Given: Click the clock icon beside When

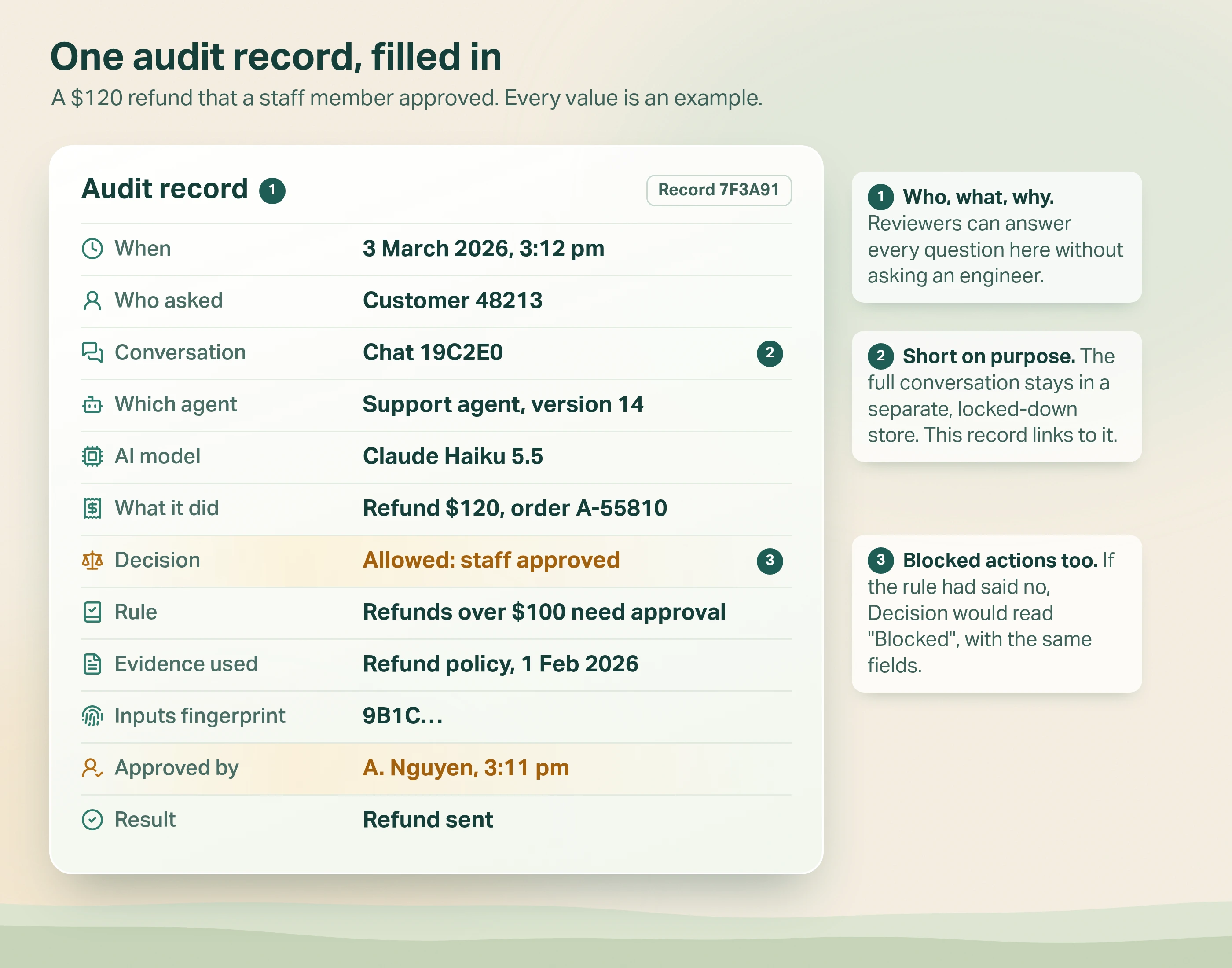Looking at the screenshot, I should (x=92, y=249).
